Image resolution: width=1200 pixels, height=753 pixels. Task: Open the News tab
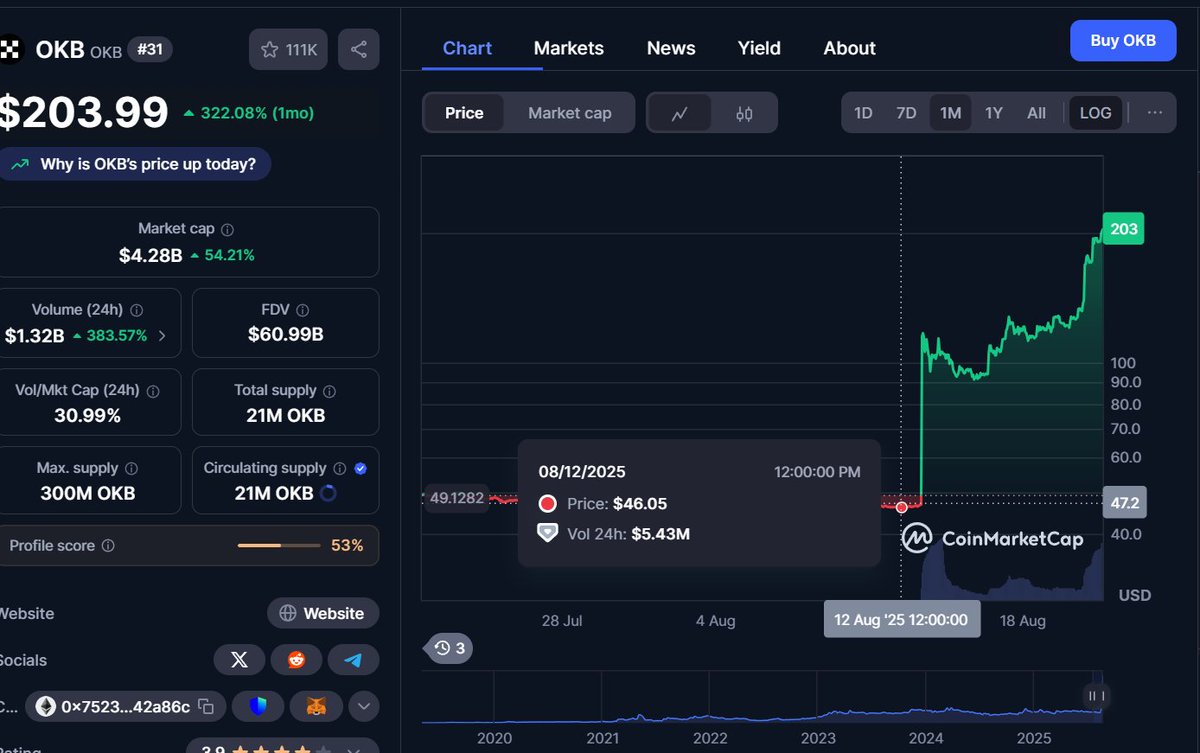pyautogui.click(x=671, y=48)
